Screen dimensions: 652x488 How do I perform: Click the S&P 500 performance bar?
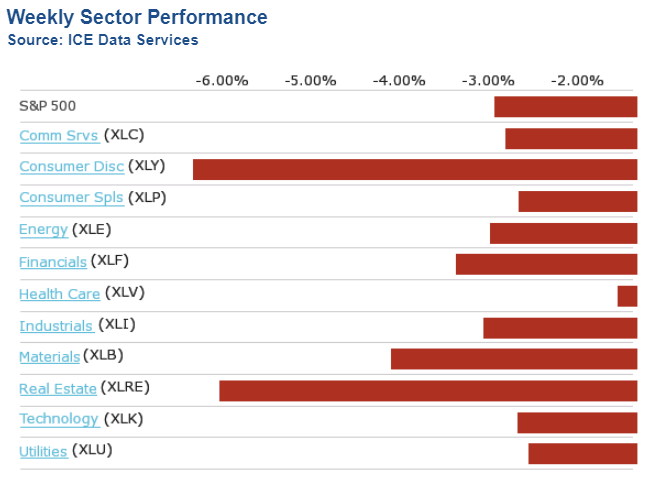click(565, 107)
